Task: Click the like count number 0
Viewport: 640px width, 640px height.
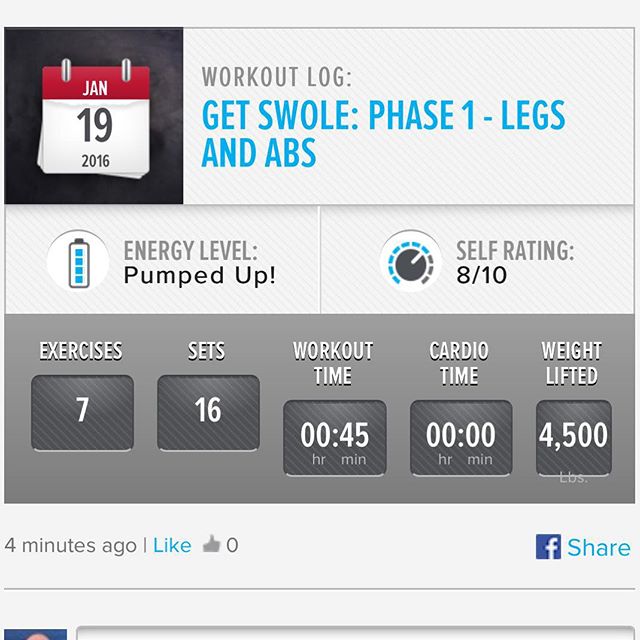Action: pos(232,545)
